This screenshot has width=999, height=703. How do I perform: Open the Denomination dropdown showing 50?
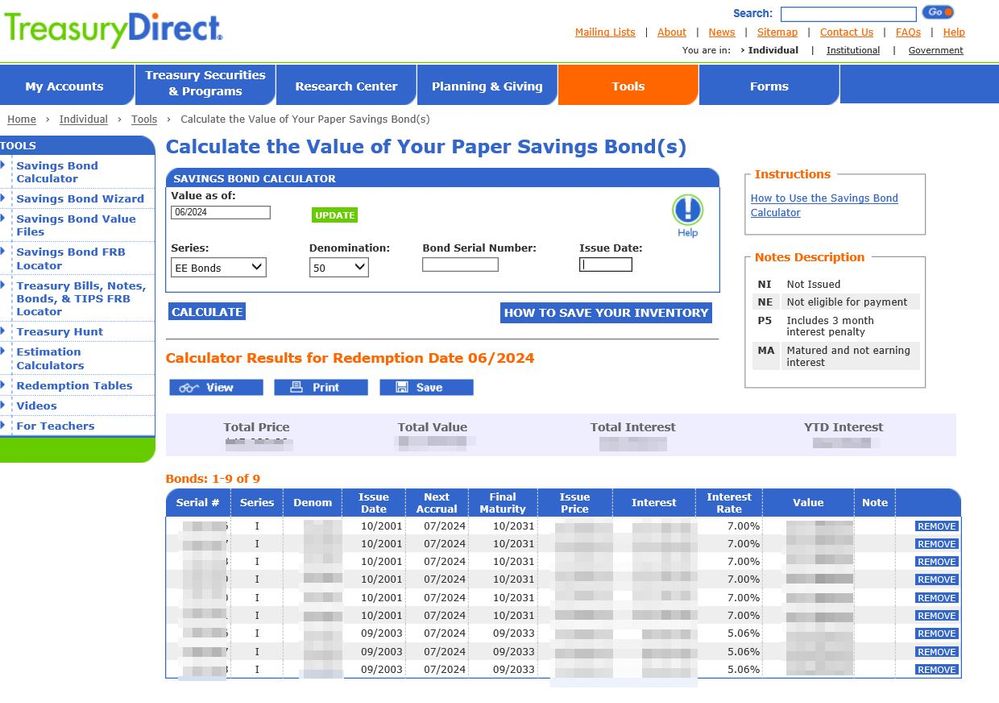tap(339, 268)
